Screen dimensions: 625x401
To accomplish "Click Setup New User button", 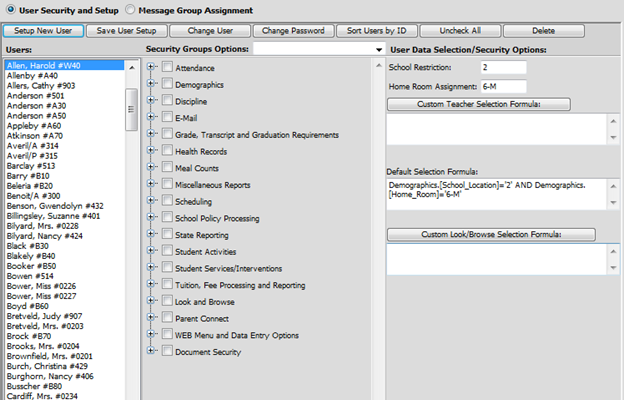I will tap(43, 31).
